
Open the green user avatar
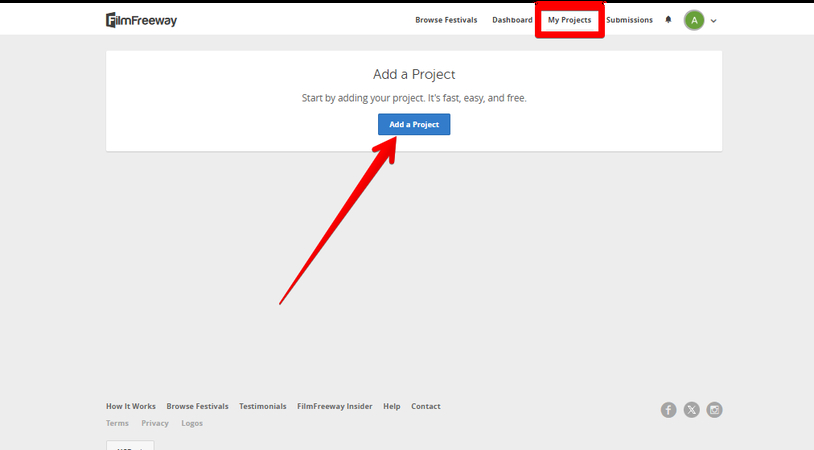pyautogui.click(x=694, y=20)
